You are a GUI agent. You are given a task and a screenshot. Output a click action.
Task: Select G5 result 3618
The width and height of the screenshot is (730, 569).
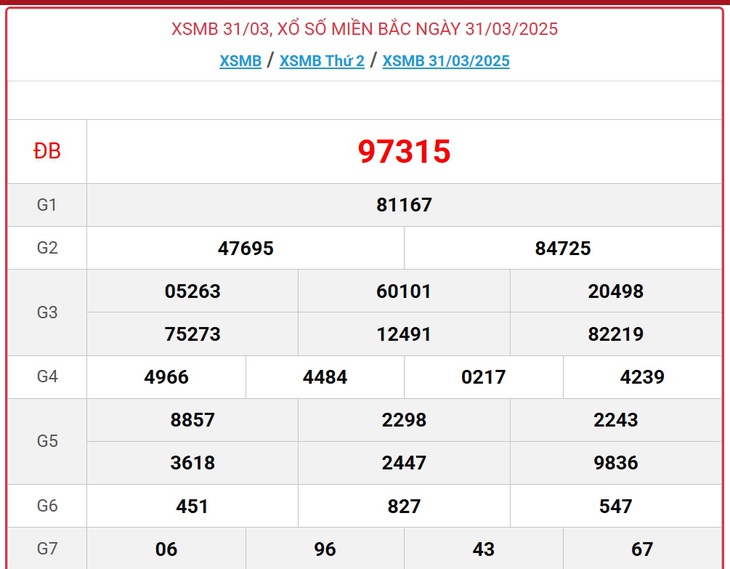pos(192,462)
